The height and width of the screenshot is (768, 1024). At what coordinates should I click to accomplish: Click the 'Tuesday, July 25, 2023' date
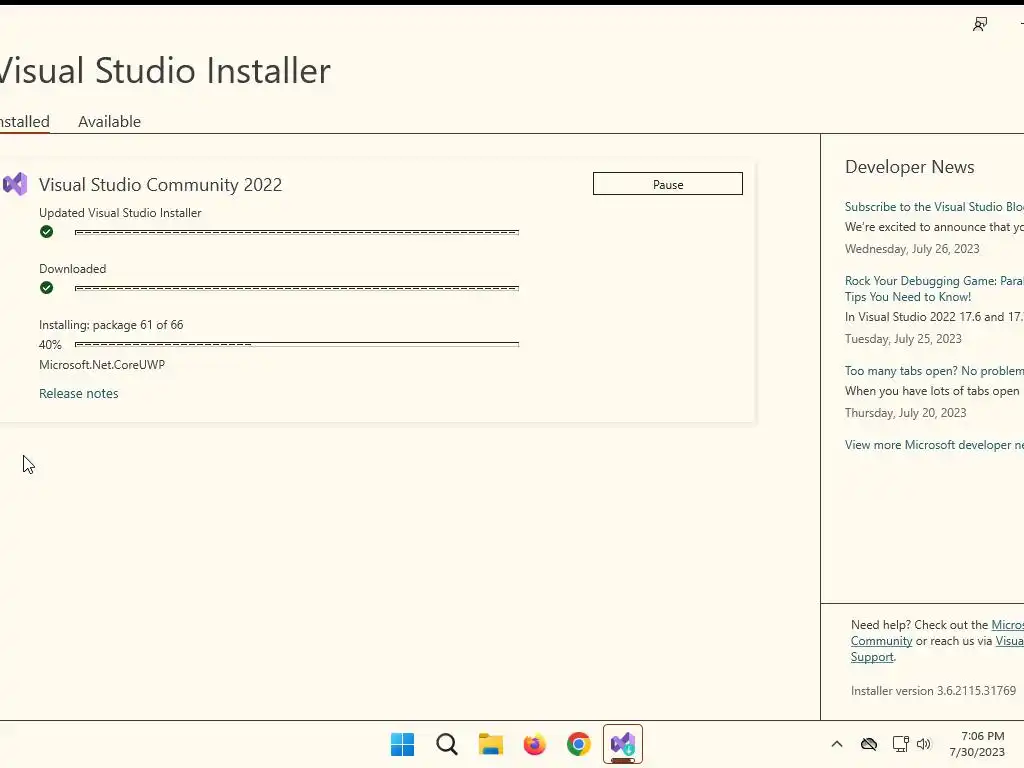tap(903, 339)
